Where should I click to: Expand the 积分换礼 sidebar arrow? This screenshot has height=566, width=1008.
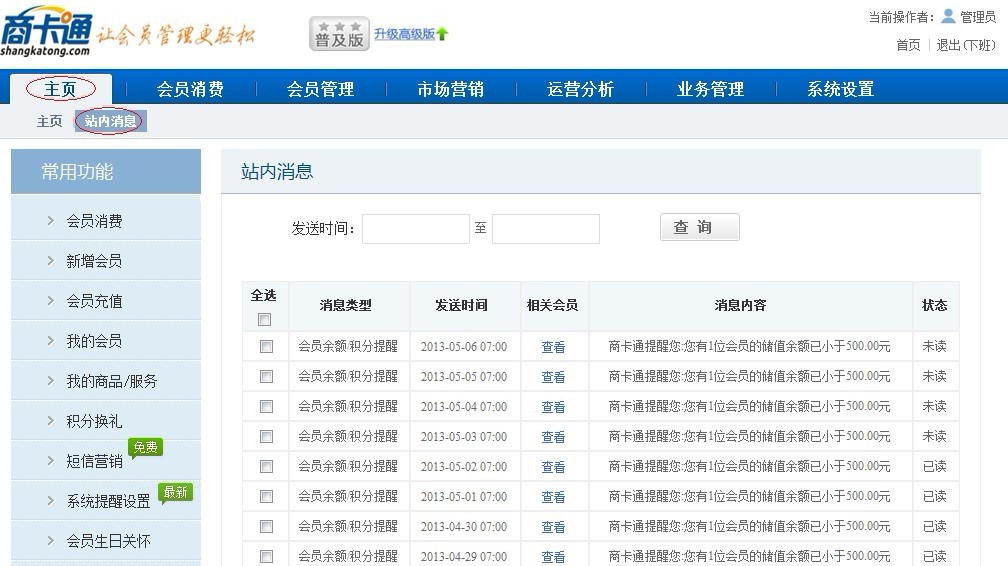(x=50, y=421)
